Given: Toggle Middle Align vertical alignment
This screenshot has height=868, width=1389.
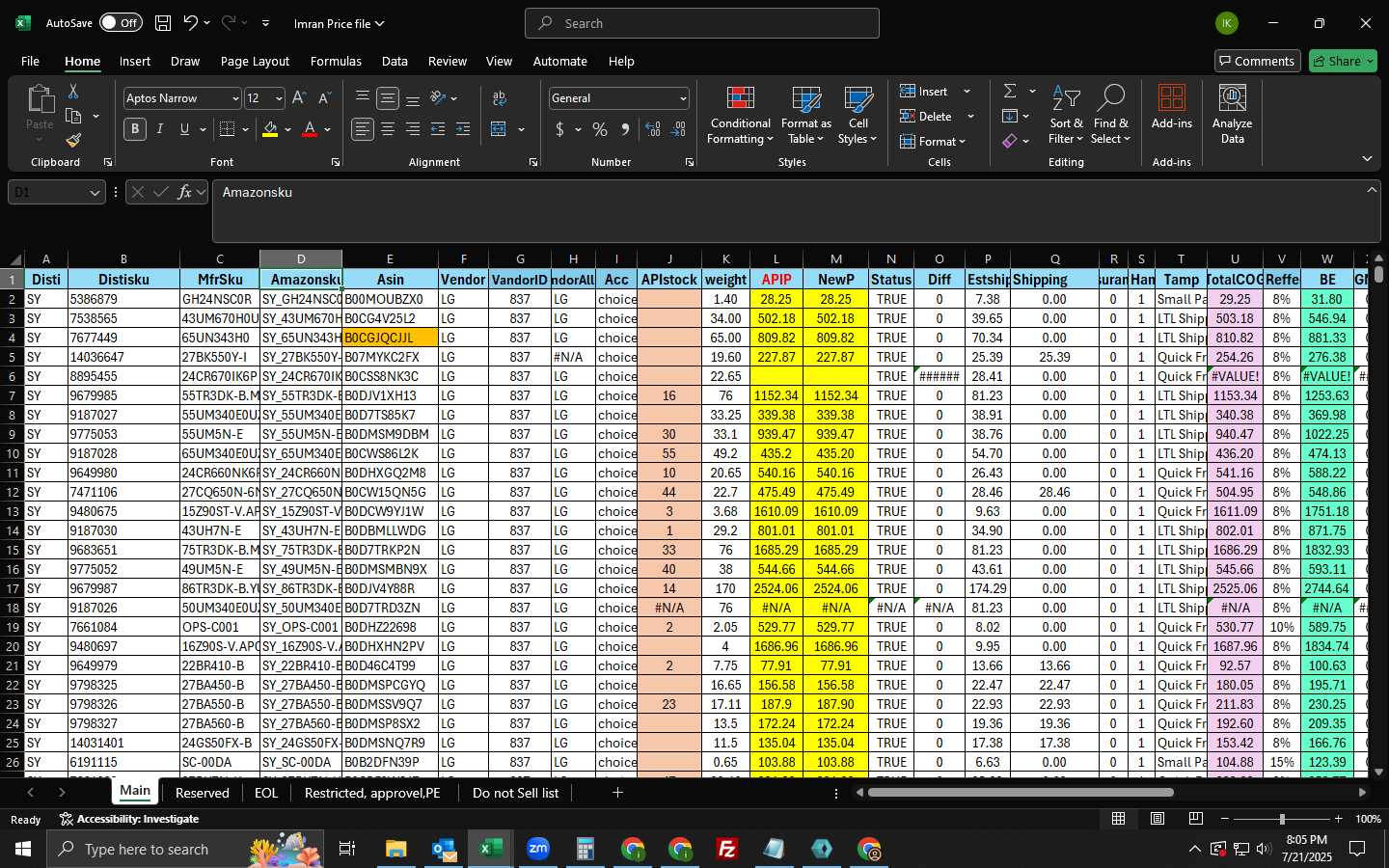Looking at the screenshot, I should click(388, 98).
